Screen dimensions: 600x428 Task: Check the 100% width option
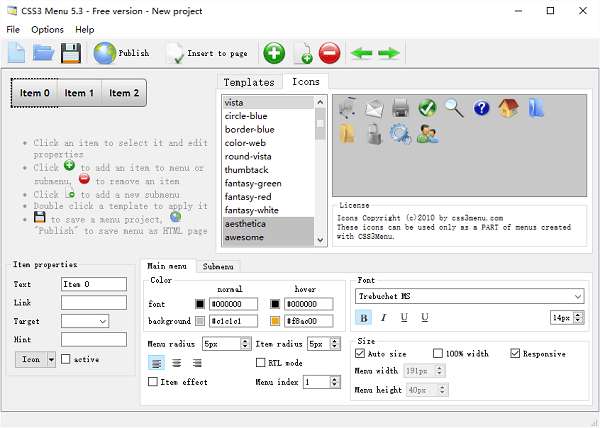[x=438, y=354]
